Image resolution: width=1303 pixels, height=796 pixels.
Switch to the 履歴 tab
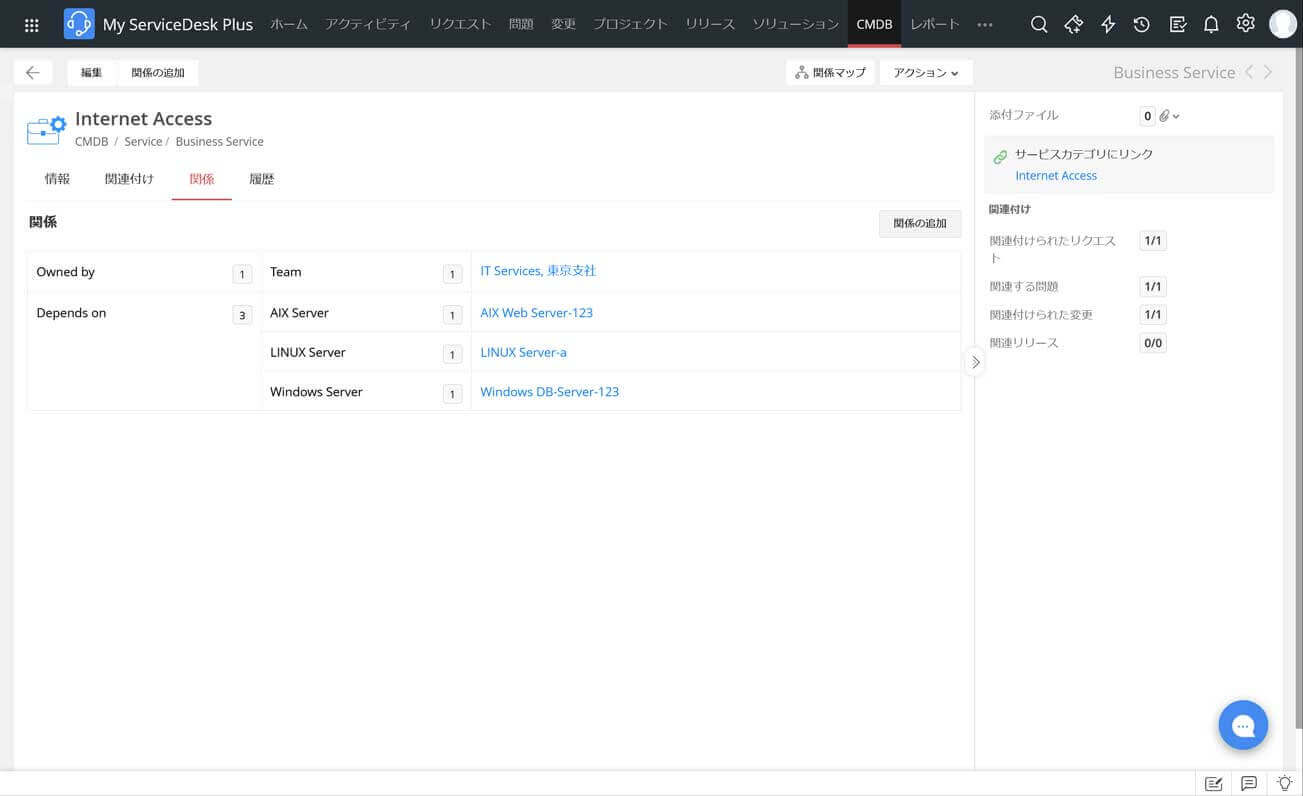coord(261,179)
